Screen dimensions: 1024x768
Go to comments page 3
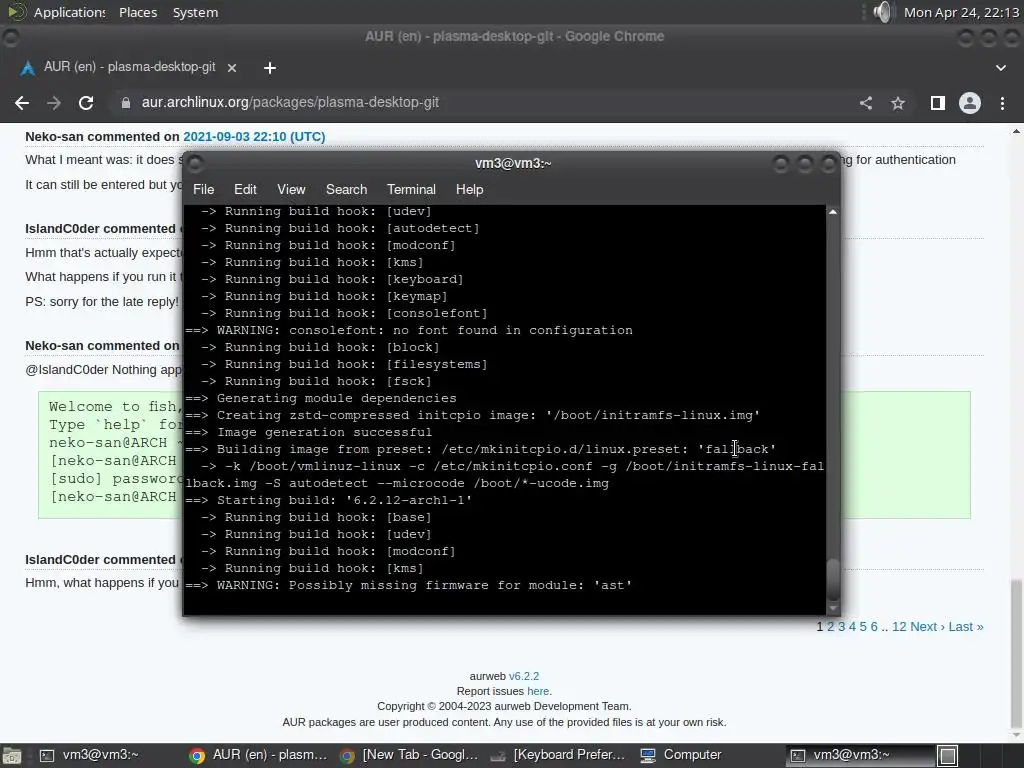pos(841,627)
